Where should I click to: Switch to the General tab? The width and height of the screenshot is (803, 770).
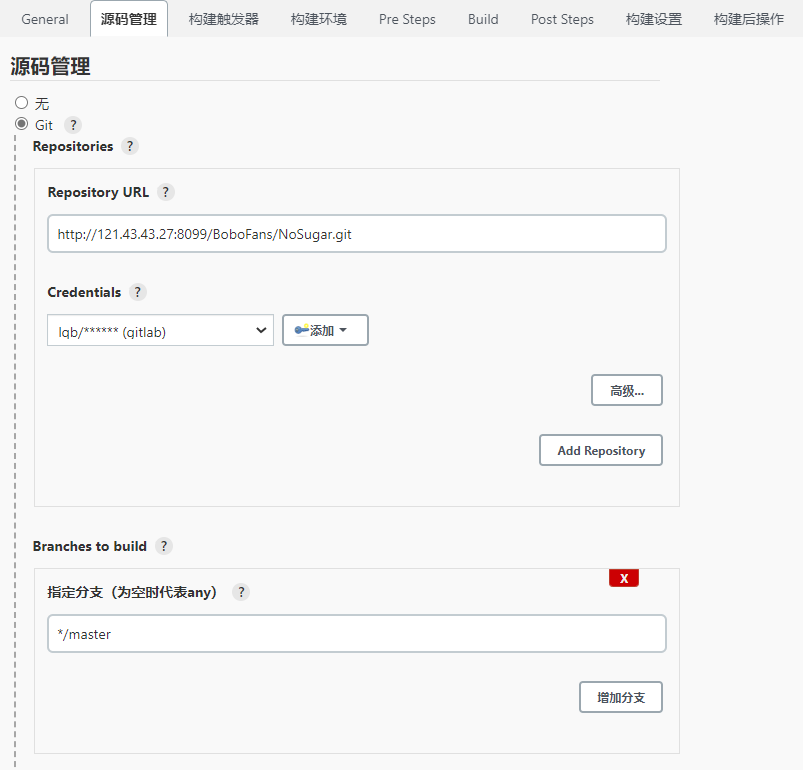tap(45, 19)
